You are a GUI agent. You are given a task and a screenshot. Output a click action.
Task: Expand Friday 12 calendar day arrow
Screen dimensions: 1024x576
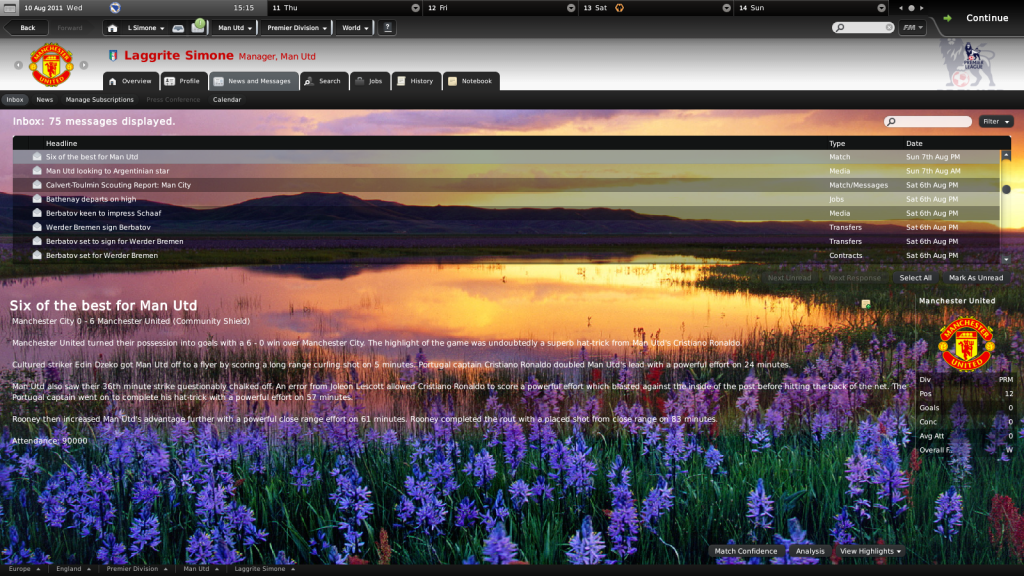tap(571, 8)
